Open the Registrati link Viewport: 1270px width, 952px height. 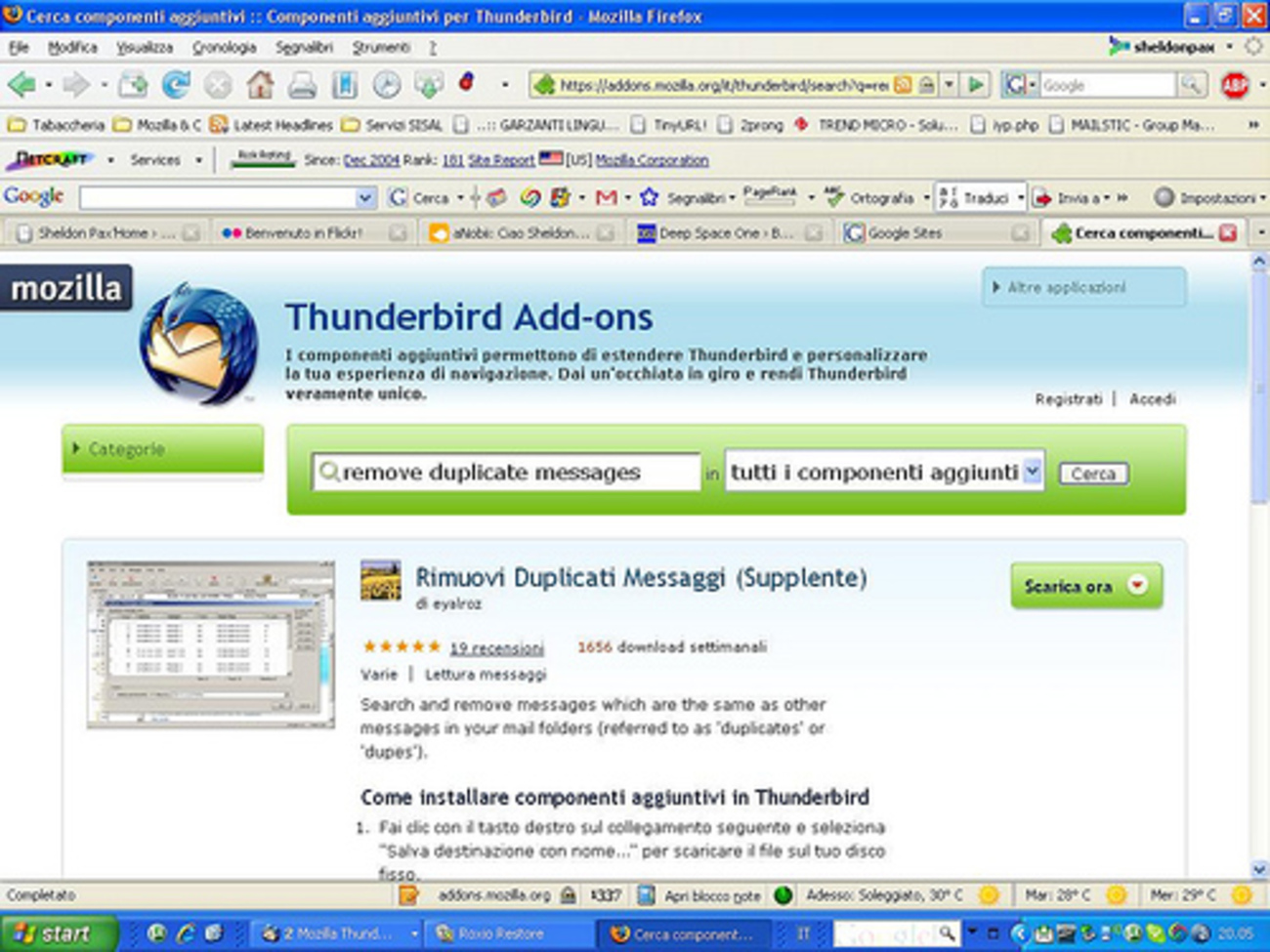pyautogui.click(x=1069, y=398)
